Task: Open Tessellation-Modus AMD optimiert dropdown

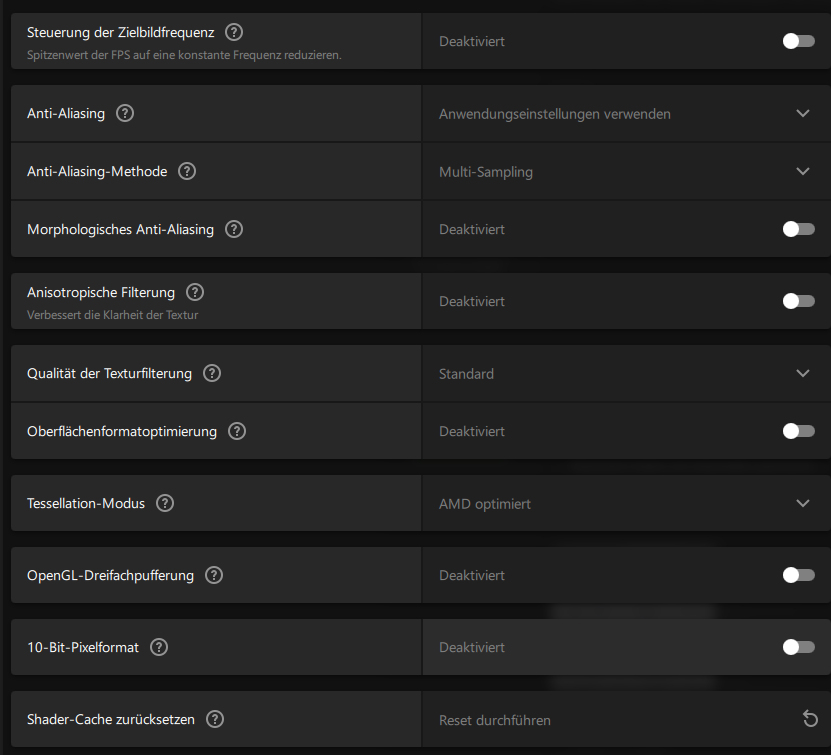Action: pyautogui.click(x=802, y=503)
